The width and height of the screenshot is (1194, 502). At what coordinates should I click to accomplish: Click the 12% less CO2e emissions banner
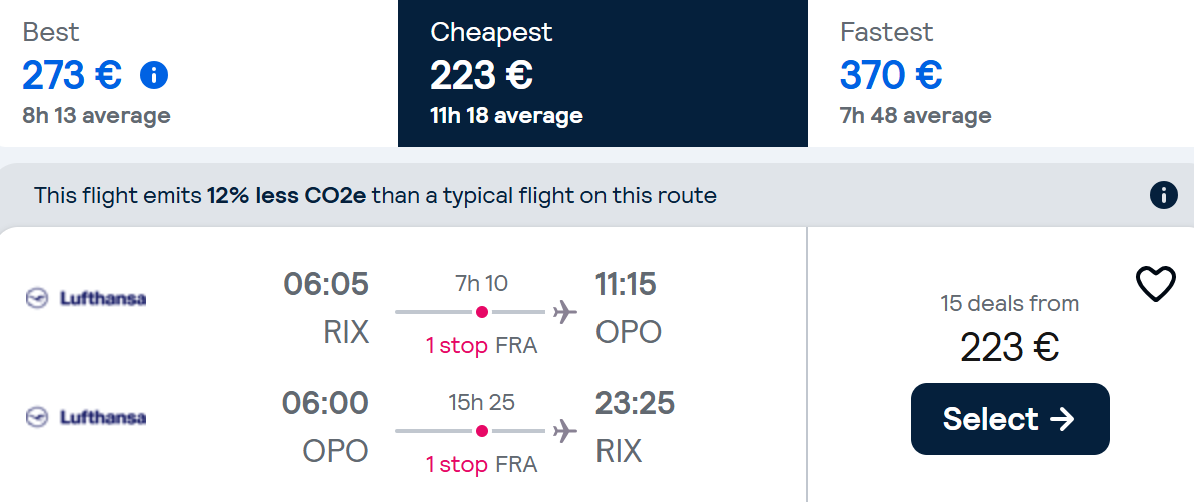(597, 196)
